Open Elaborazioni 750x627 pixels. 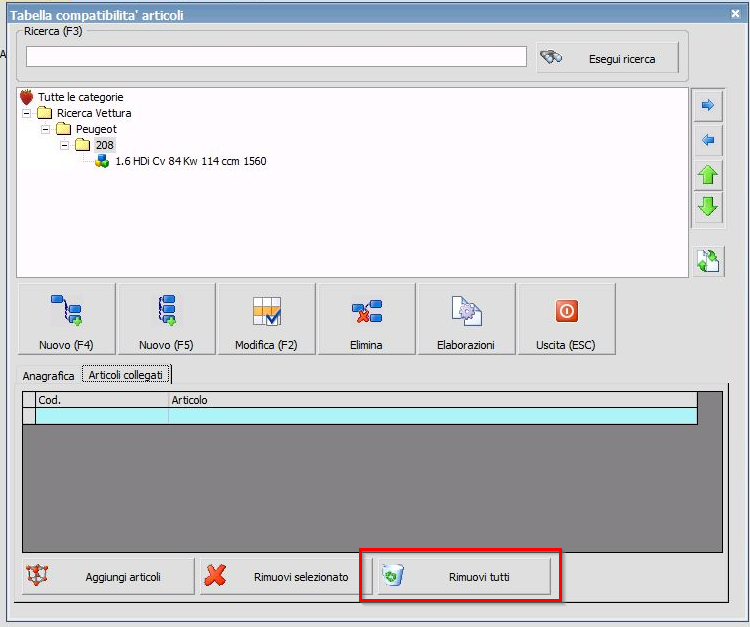coord(466,319)
